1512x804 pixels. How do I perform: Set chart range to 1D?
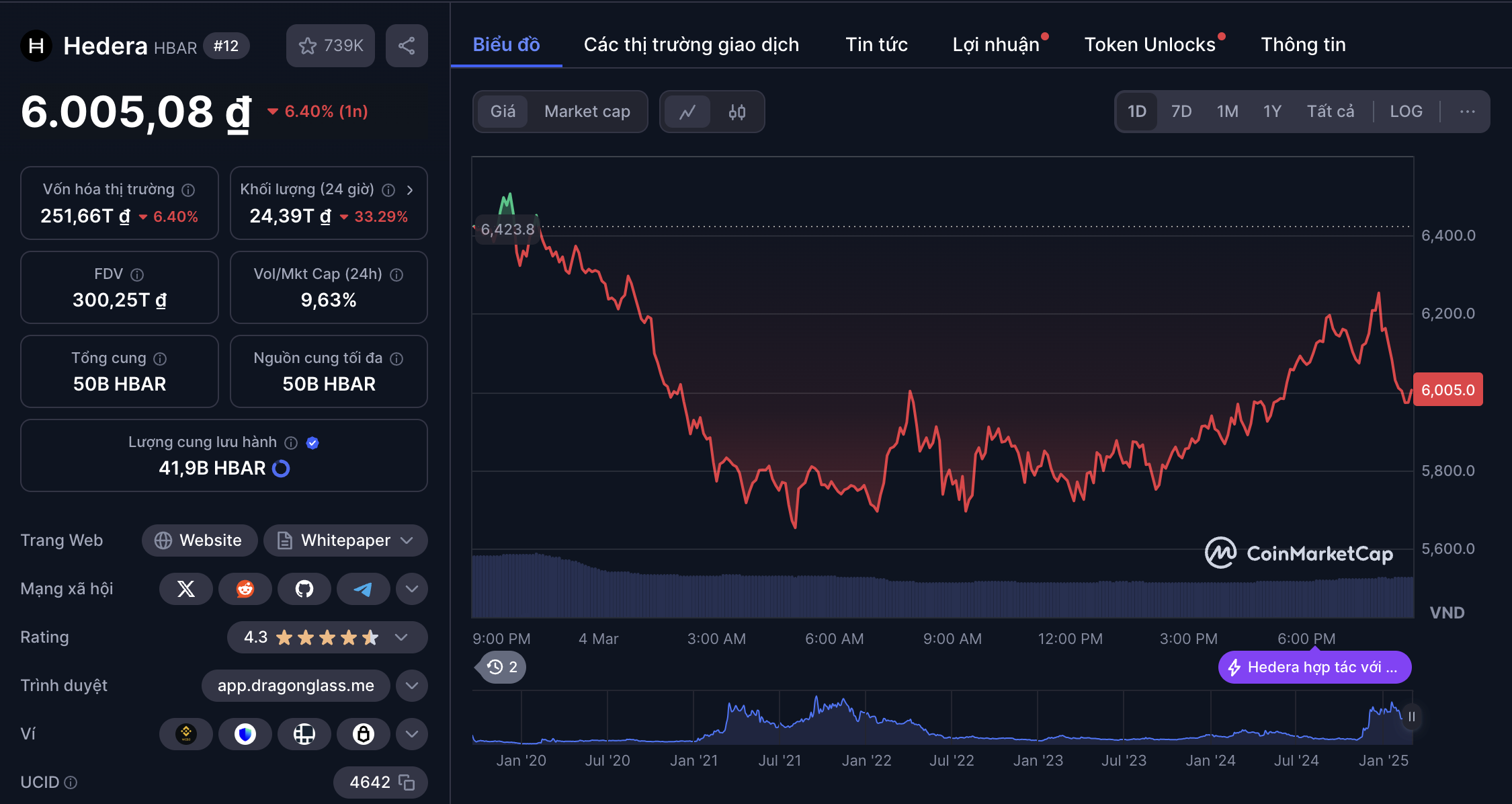click(1137, 112)
